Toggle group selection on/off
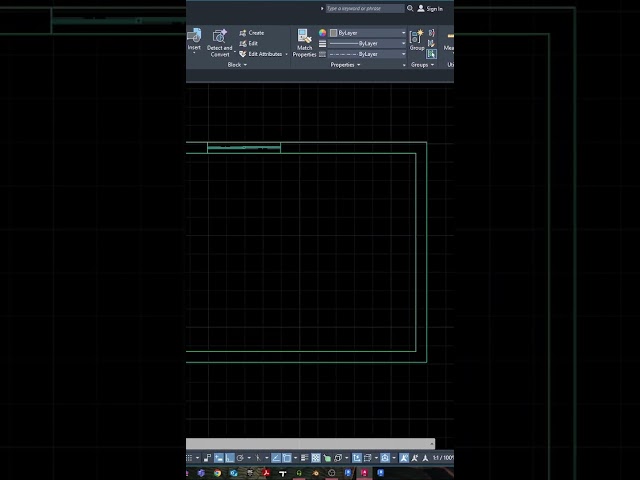This screenshot has width=640, height=480. pos(431,54)
